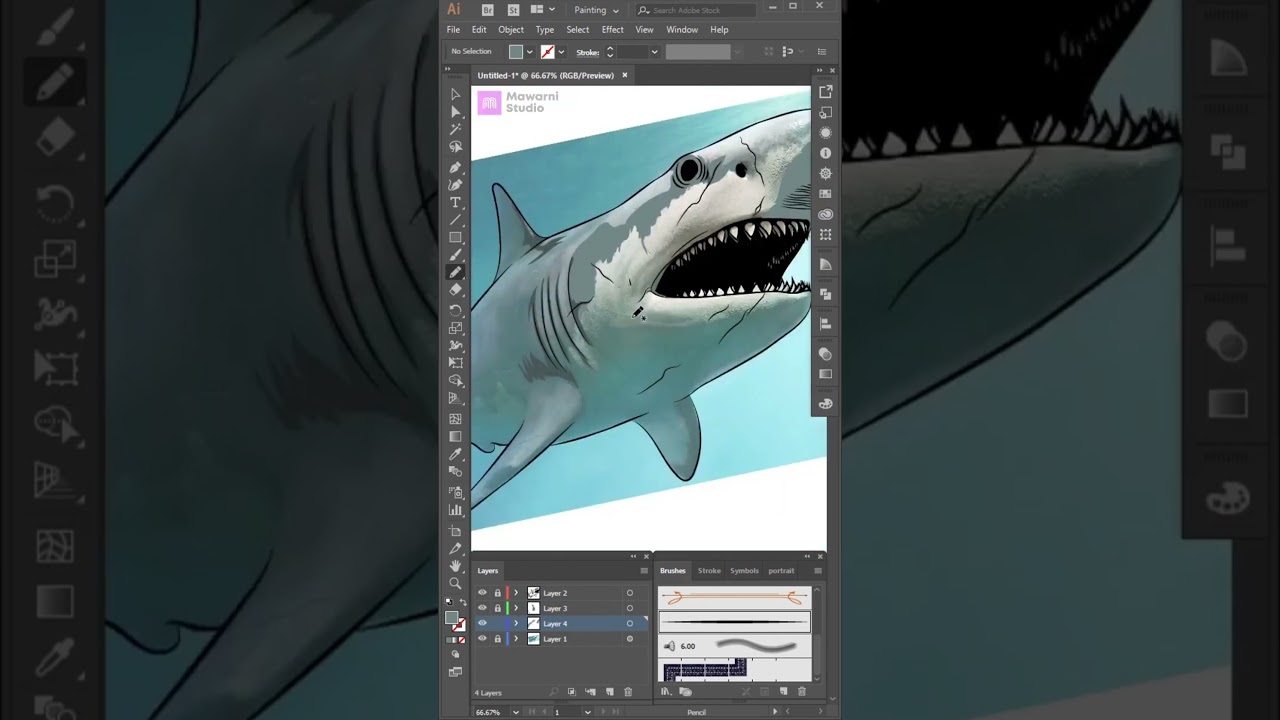Image resolution: width=1280 pixels, height=720 pixels.
Task: Select the Direct Selection tool
Action: [455, 112]
